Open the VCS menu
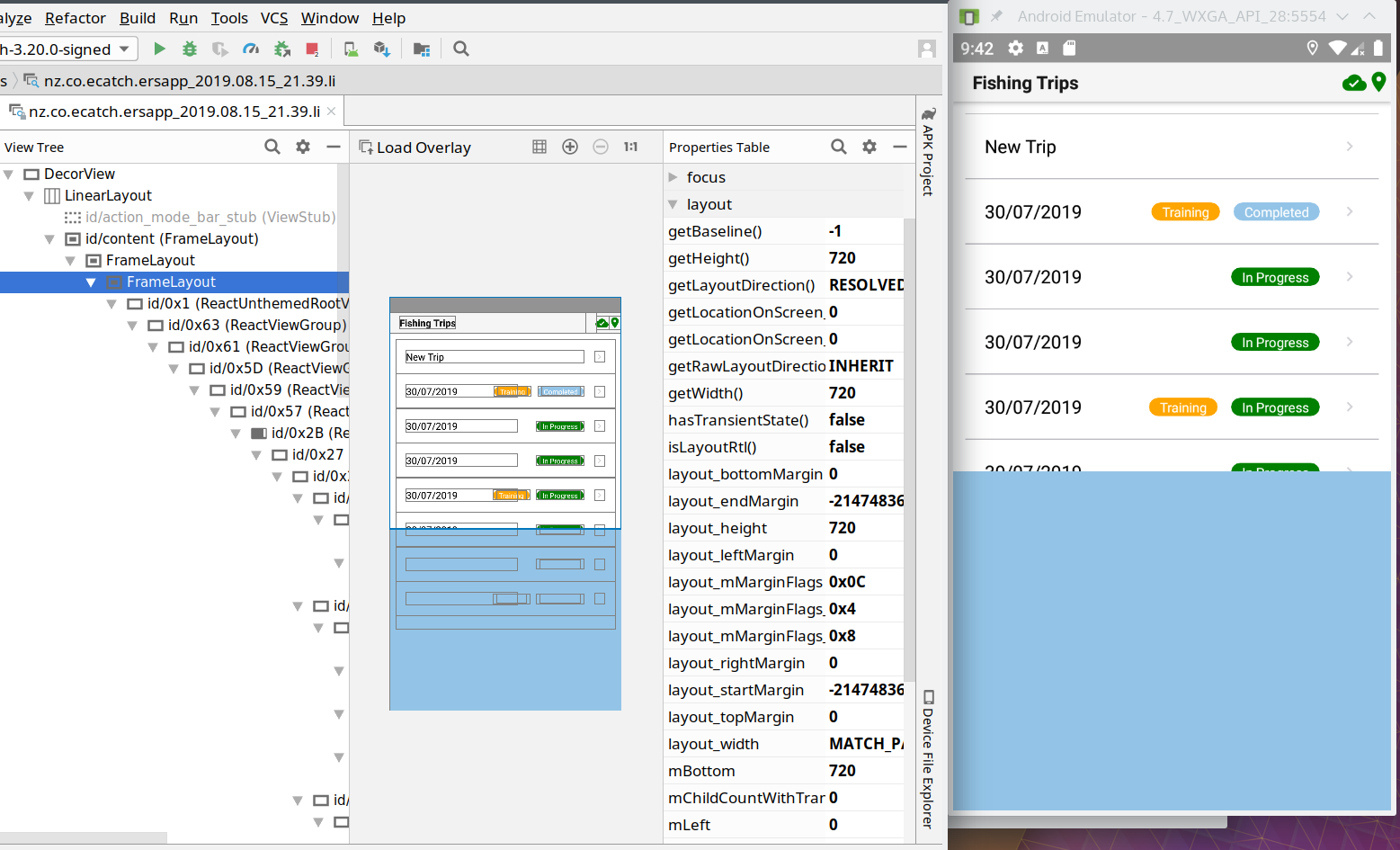The height and width of the screenshot is (850, 1400). [274, 18]
